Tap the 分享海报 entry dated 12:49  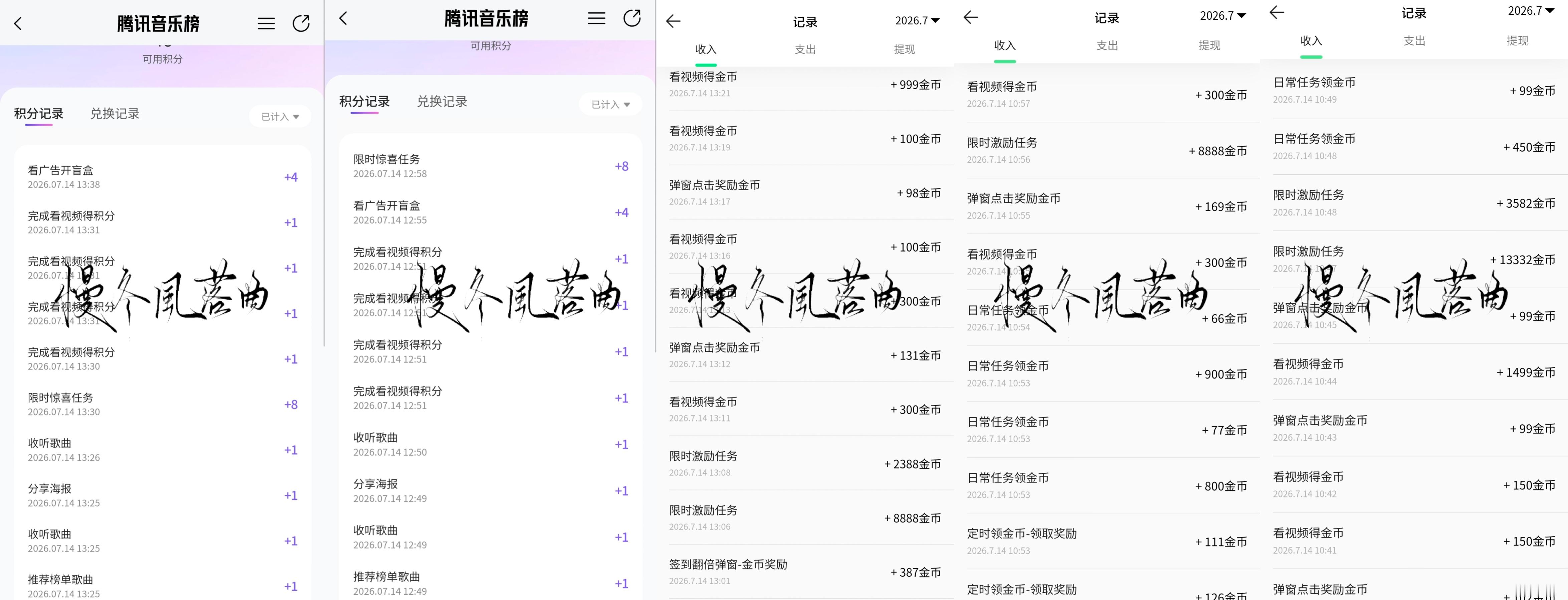coord(491,491)
